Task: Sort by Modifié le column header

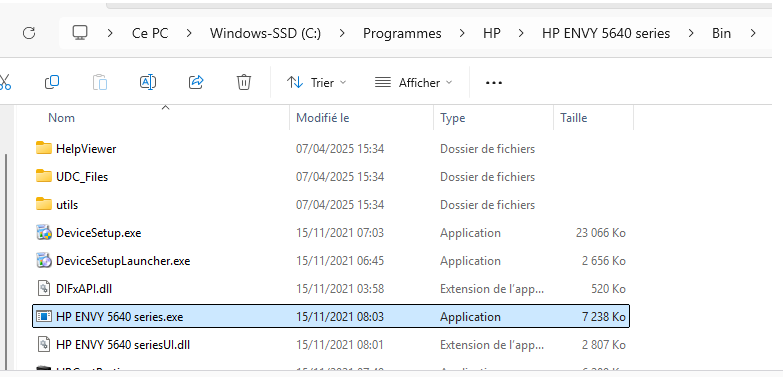Action: [x=323, y=118]
